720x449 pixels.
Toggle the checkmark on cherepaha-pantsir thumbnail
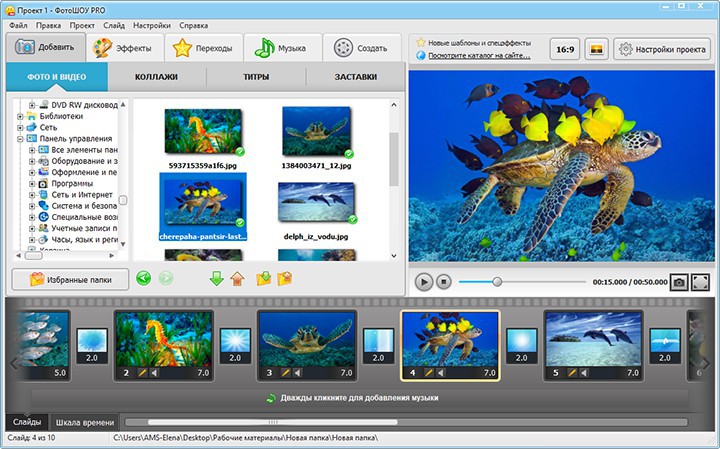click(240, 223)
